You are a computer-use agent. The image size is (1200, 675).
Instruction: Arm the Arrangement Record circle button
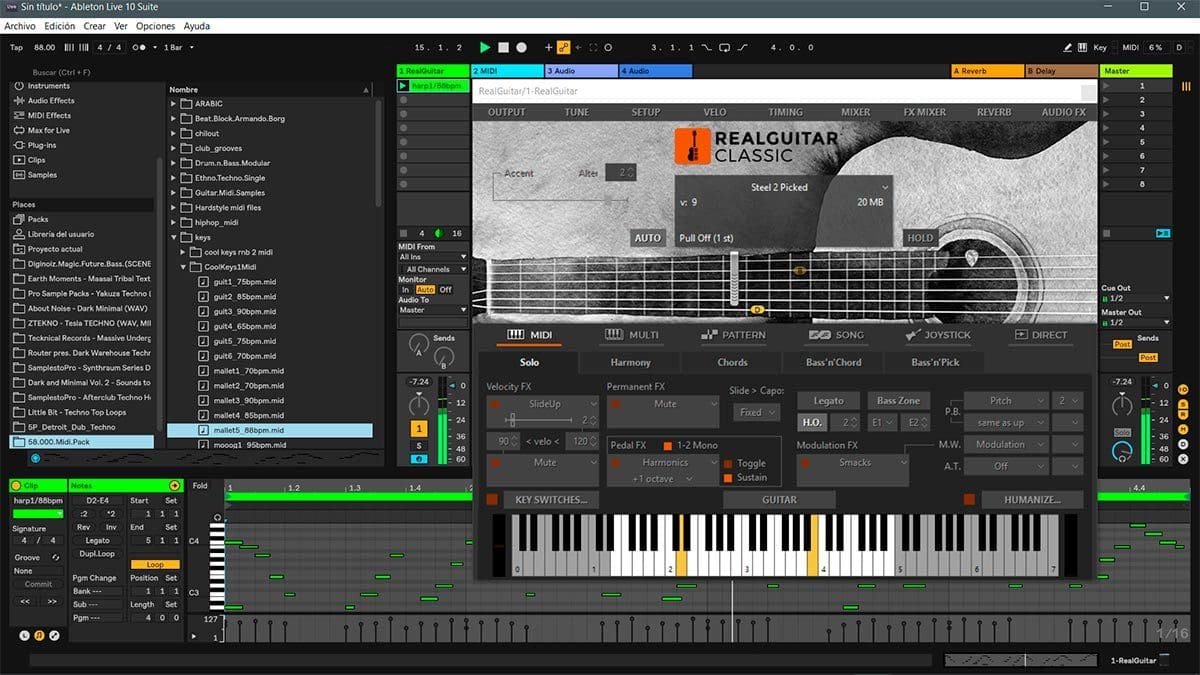(522, 47)
